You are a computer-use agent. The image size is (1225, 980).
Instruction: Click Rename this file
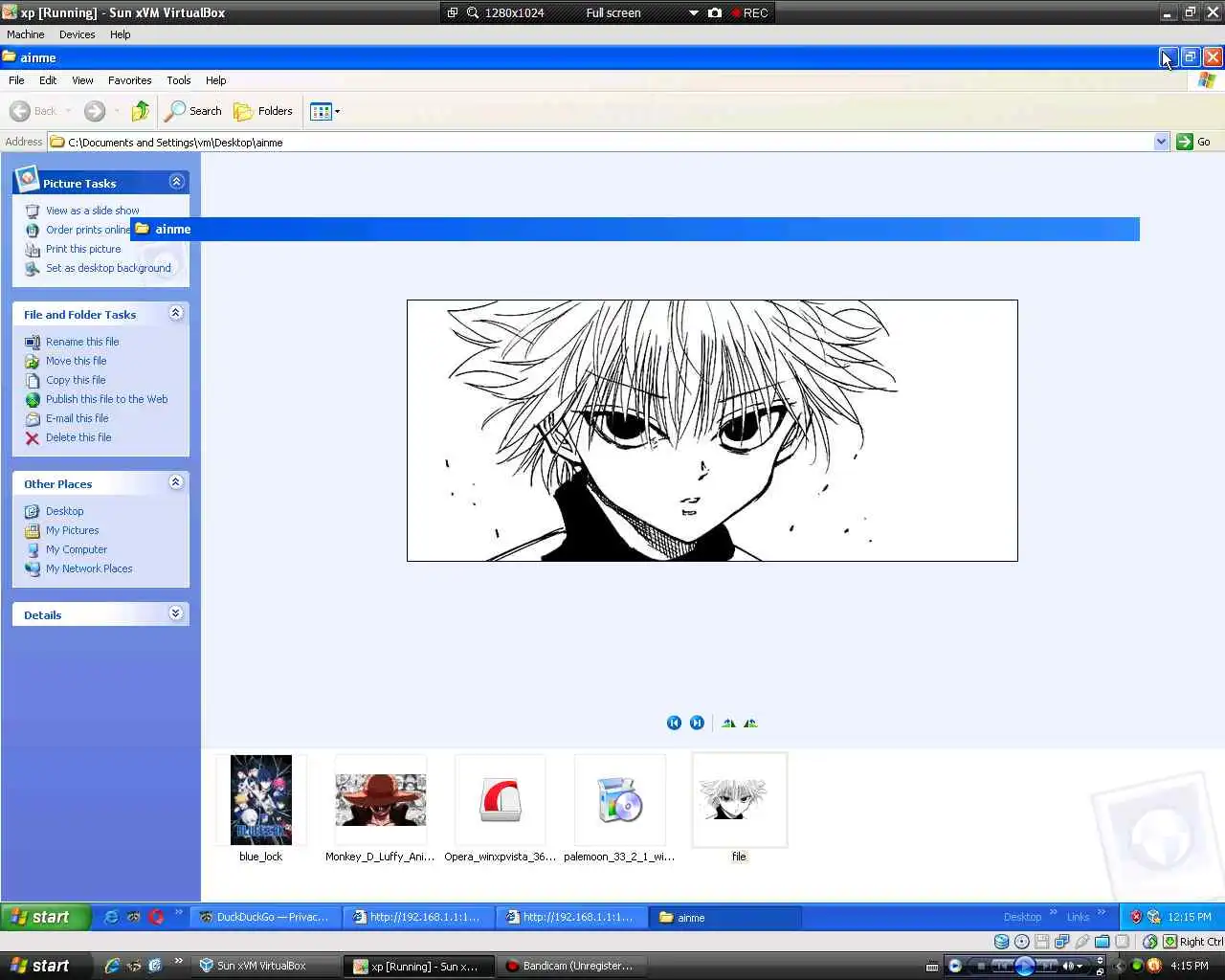tap(82, 342)
